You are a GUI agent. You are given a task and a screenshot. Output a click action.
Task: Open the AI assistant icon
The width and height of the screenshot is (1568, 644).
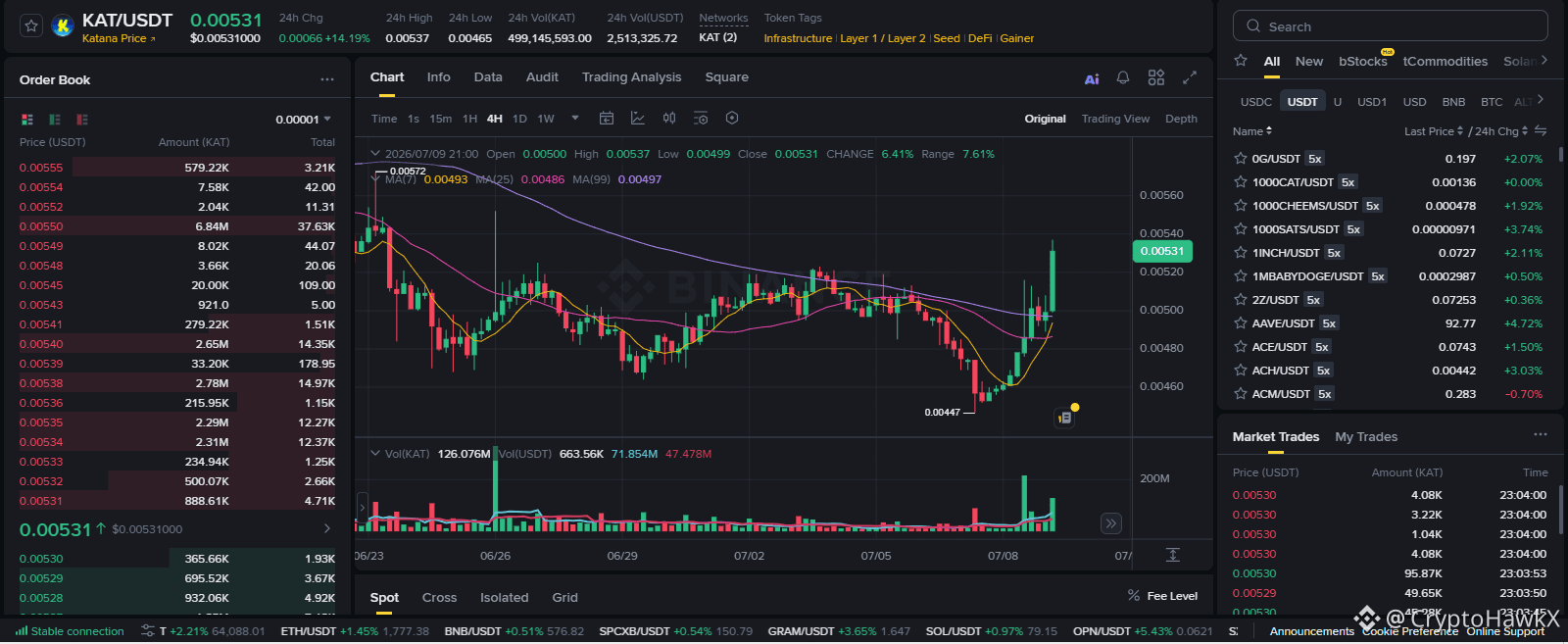[1092, 78]
